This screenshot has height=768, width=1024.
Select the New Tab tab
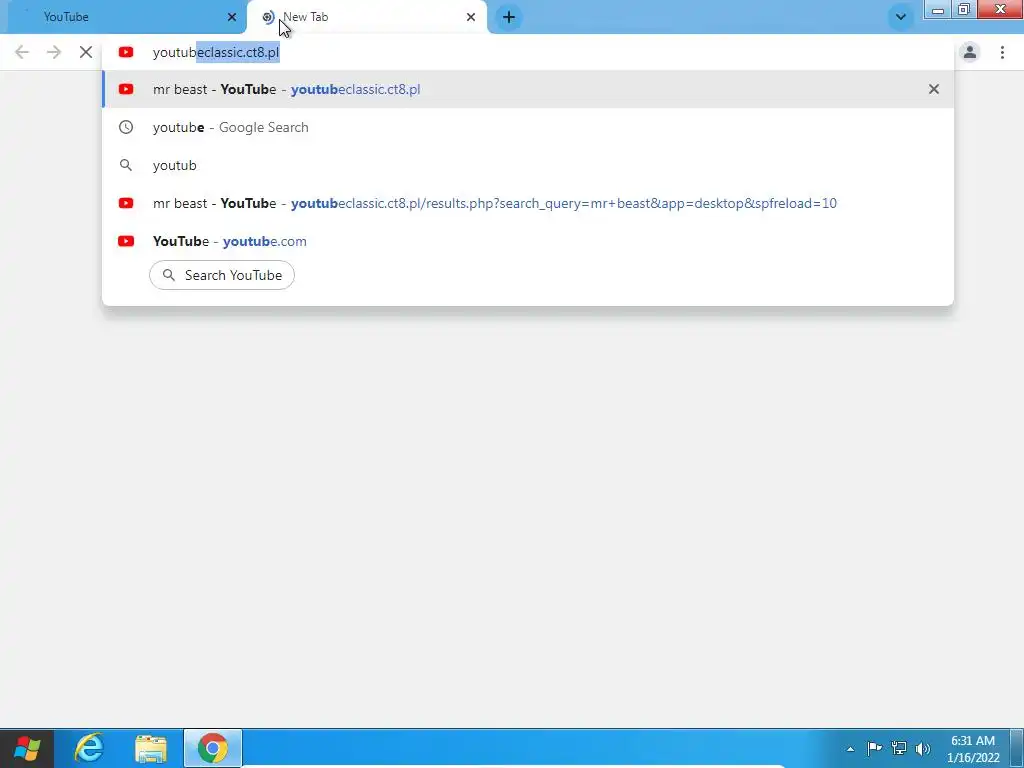366,17
